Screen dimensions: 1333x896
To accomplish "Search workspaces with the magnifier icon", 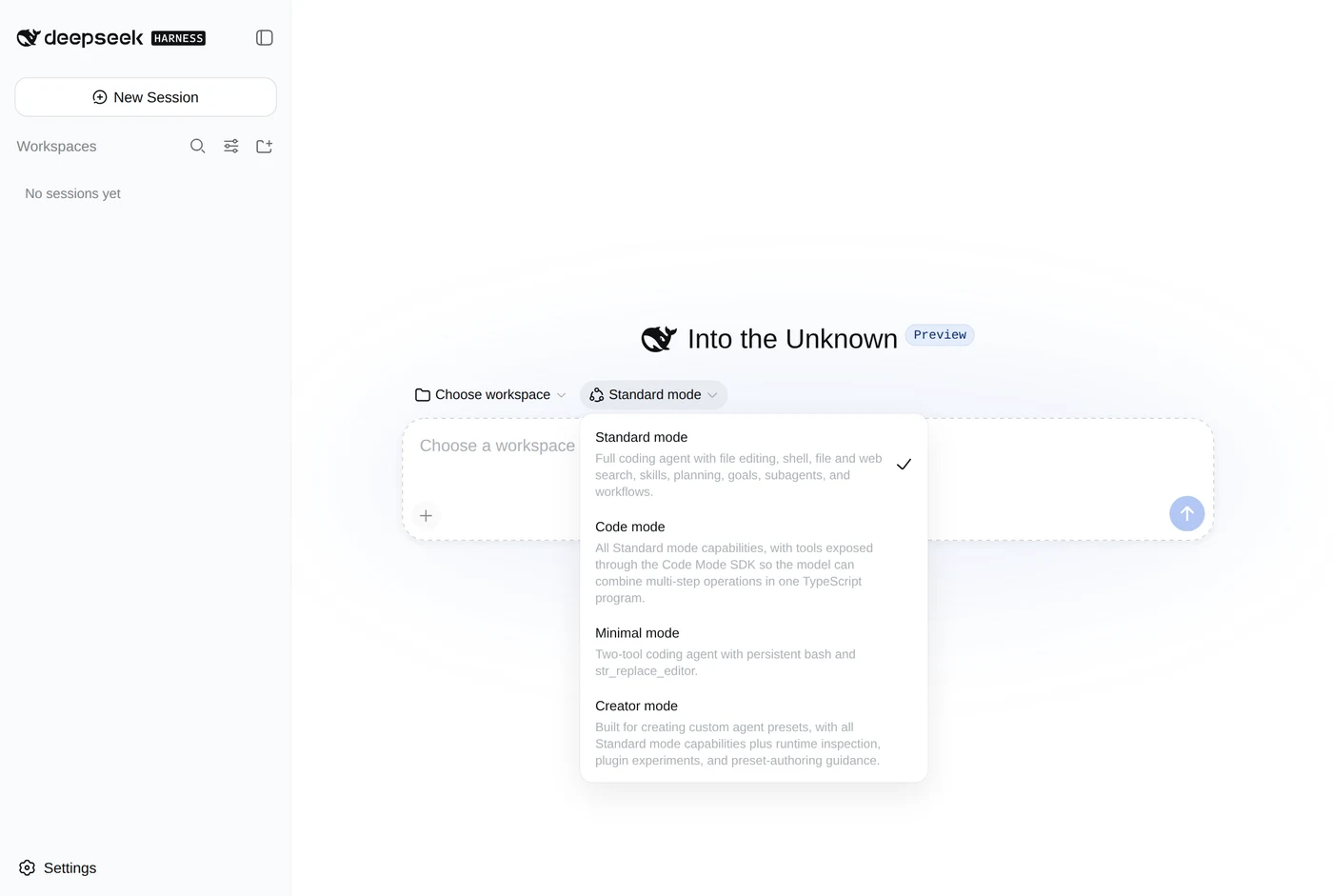I will [x=197, y=146].
